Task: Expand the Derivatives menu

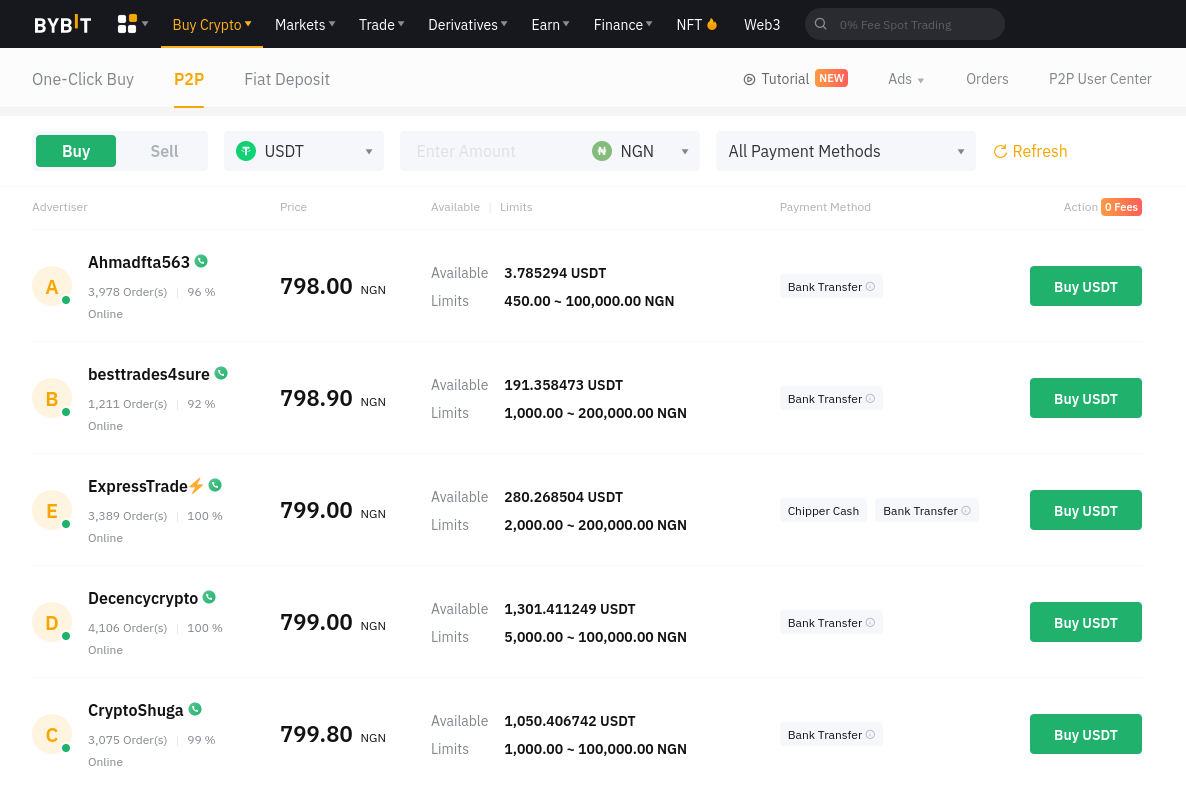Action: (x=467, y=25)
